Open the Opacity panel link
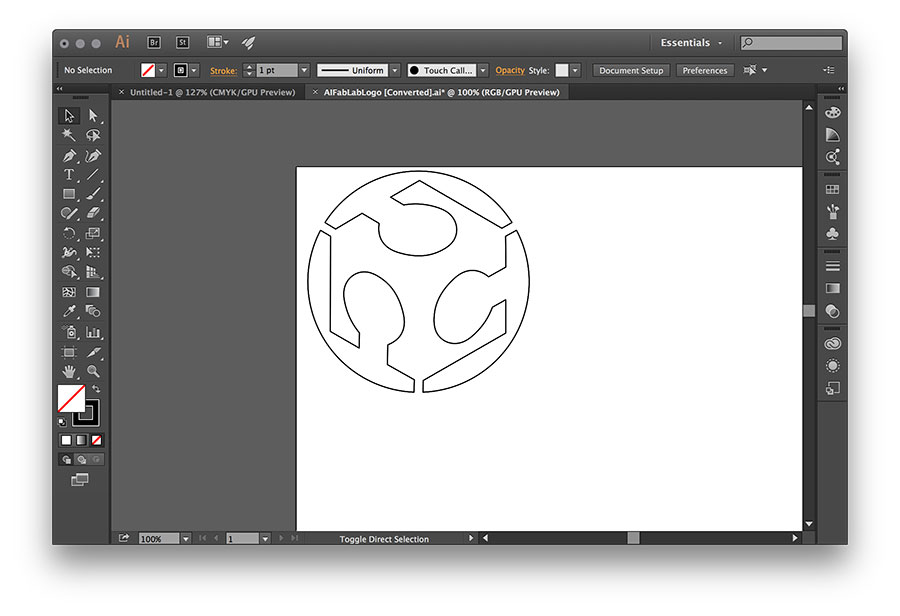 [510, 70]
